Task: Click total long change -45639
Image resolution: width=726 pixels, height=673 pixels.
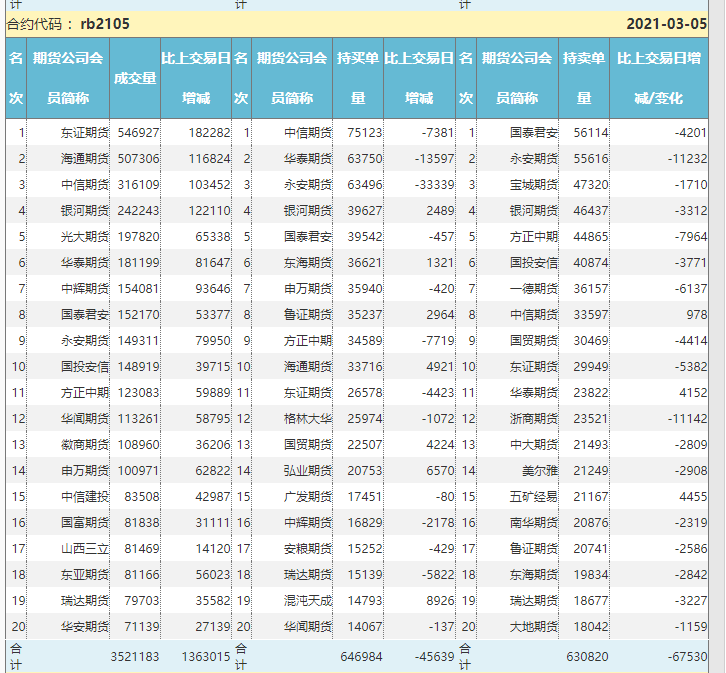Action: (x=434, y=656)
